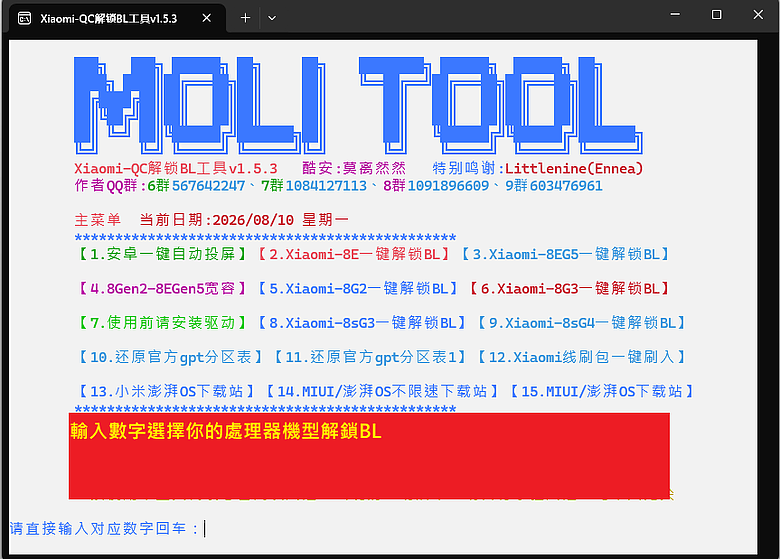
Task: Click the credit name Littlenine(Ennea)
Action: 574,169
